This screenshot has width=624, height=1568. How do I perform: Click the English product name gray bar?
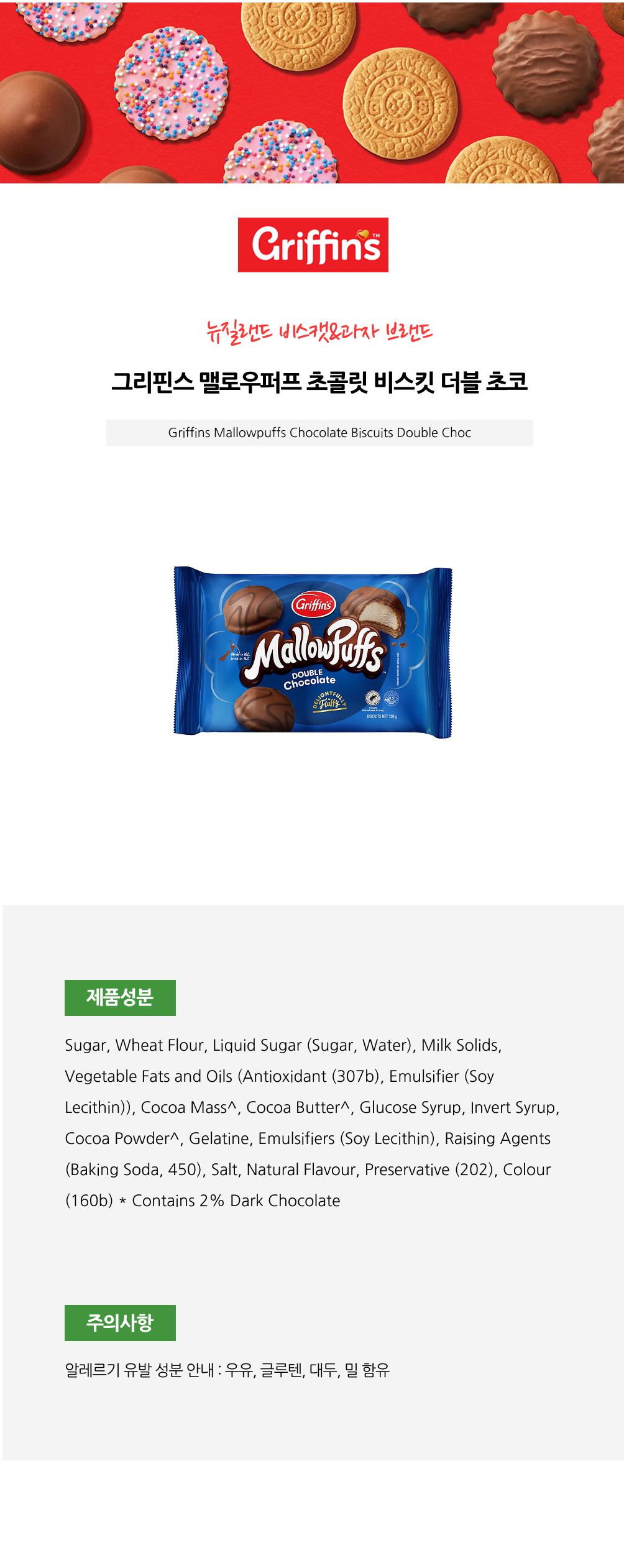(x=319, y=433)
